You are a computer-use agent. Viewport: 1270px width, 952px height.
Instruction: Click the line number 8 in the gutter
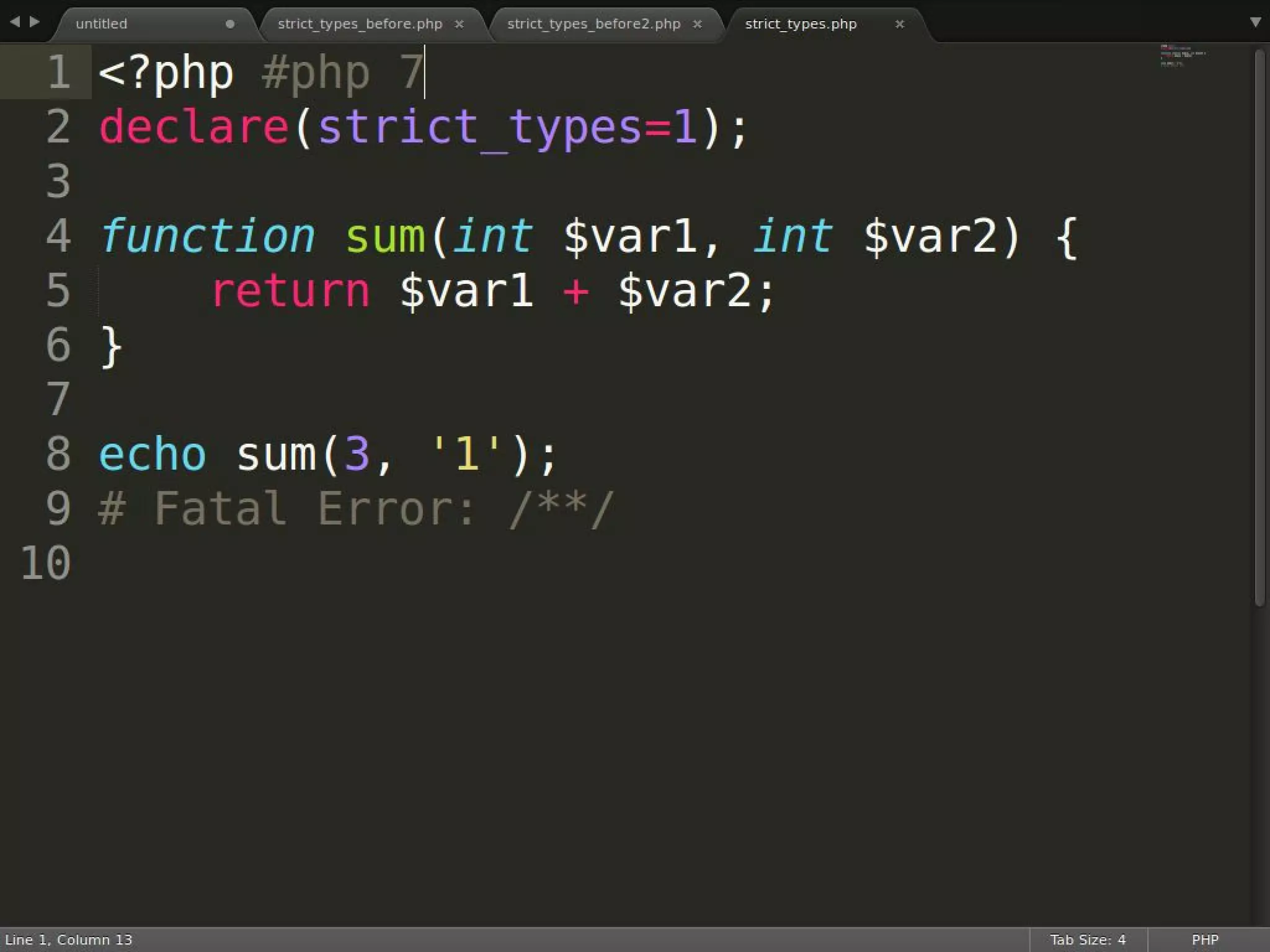click(x=58, y=454)
